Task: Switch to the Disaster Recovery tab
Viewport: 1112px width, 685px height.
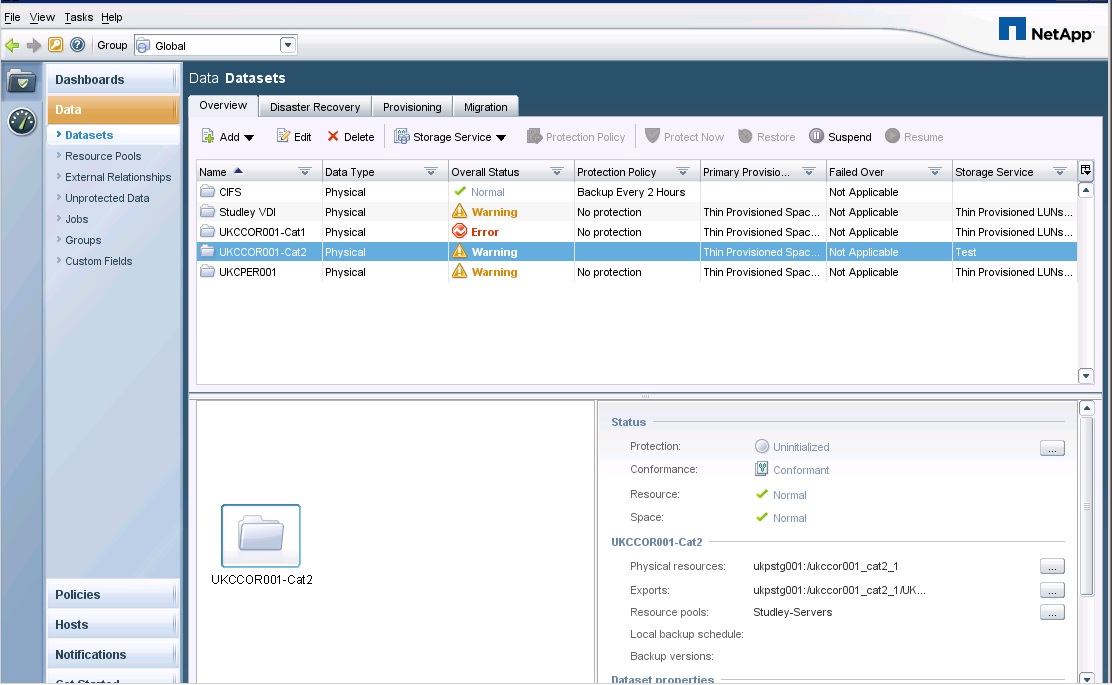Action: pyautogui.click(x=315, y=107)
